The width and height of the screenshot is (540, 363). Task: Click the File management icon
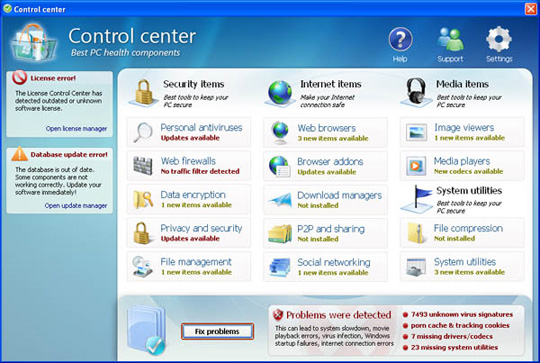(142, 267)
